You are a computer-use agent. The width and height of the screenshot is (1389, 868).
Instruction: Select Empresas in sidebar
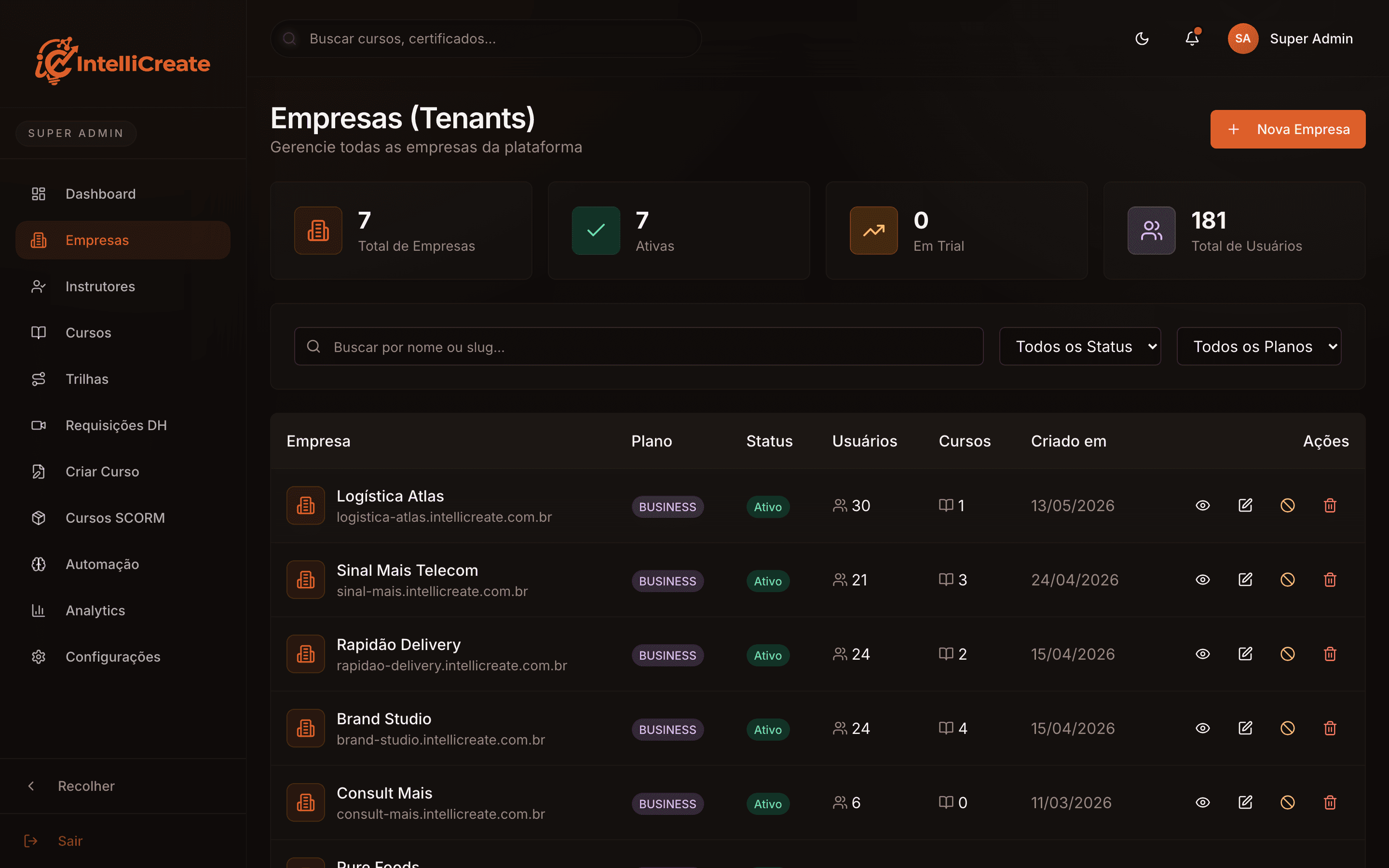123,240
